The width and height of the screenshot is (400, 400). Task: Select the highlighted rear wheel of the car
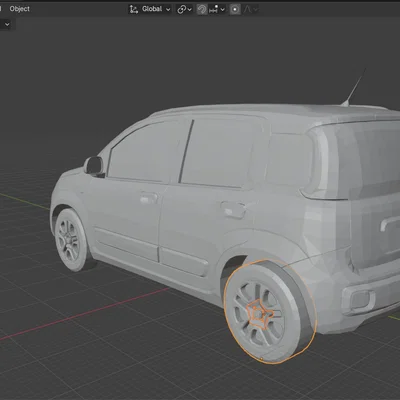269,313
